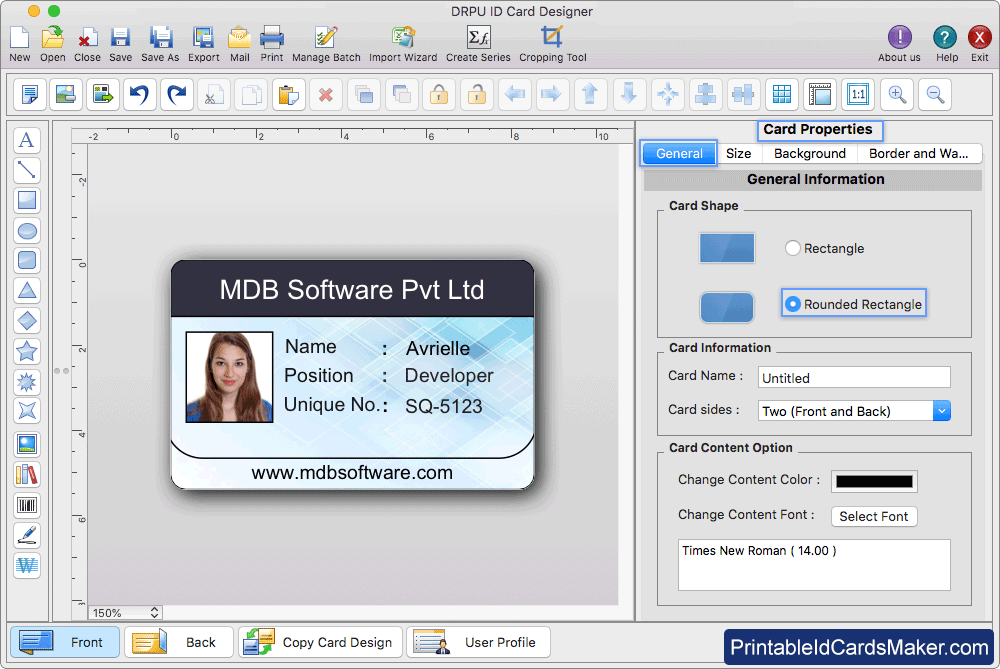Zoom out of the card canvas
The image size is (1000, 669).
click(935, 94)
